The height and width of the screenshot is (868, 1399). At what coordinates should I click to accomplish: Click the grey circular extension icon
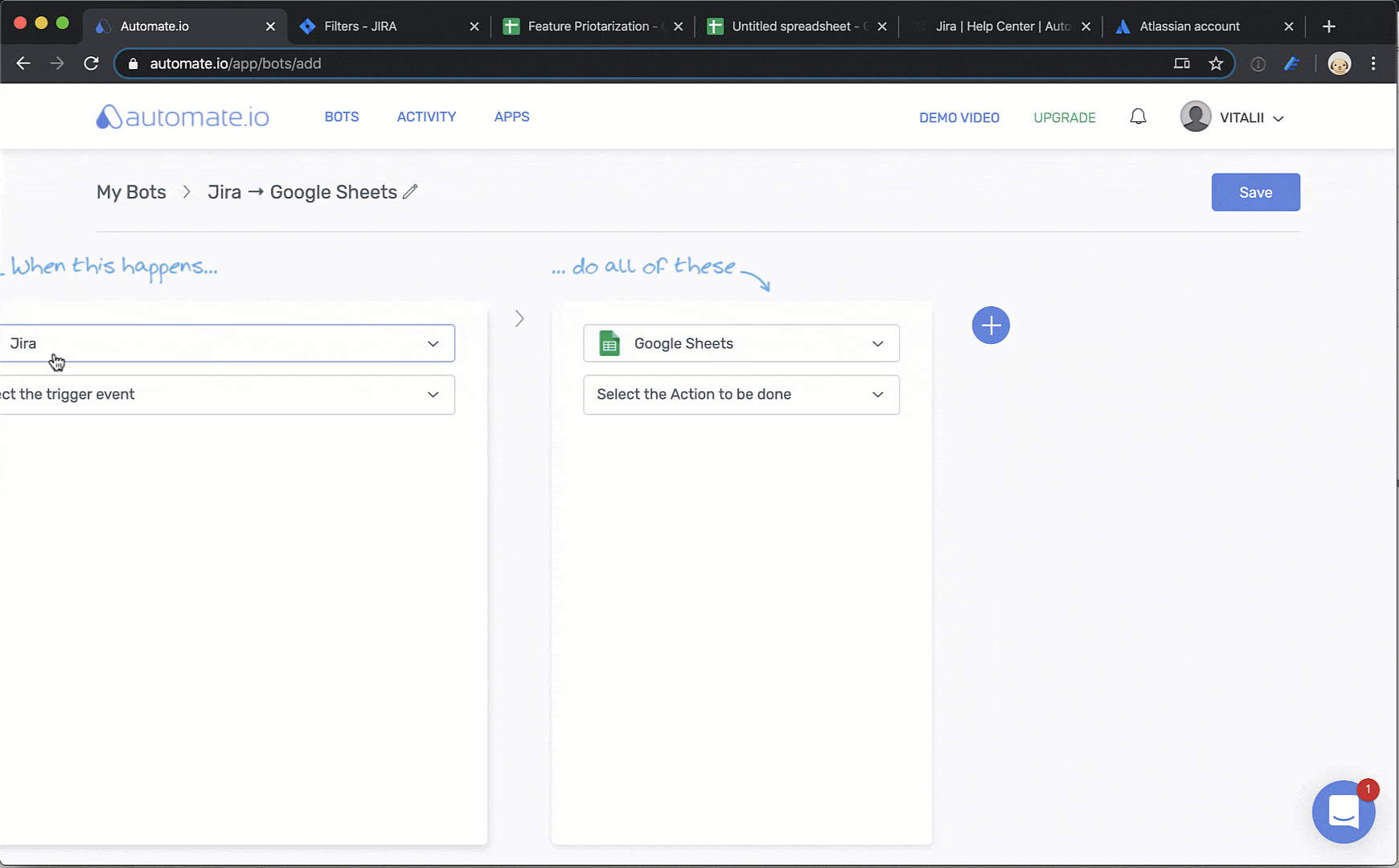coord(1258,64)
